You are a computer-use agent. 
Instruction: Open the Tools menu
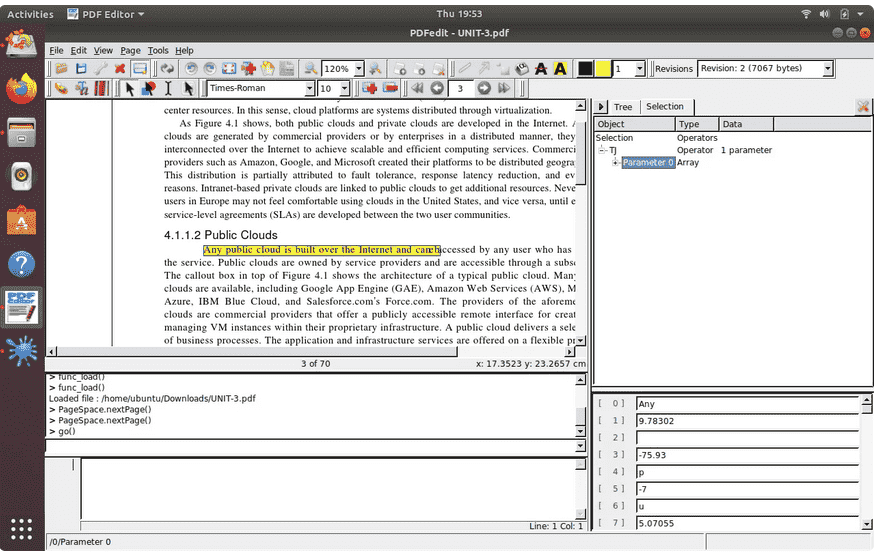pyautogui.click(x=158, y=50)
